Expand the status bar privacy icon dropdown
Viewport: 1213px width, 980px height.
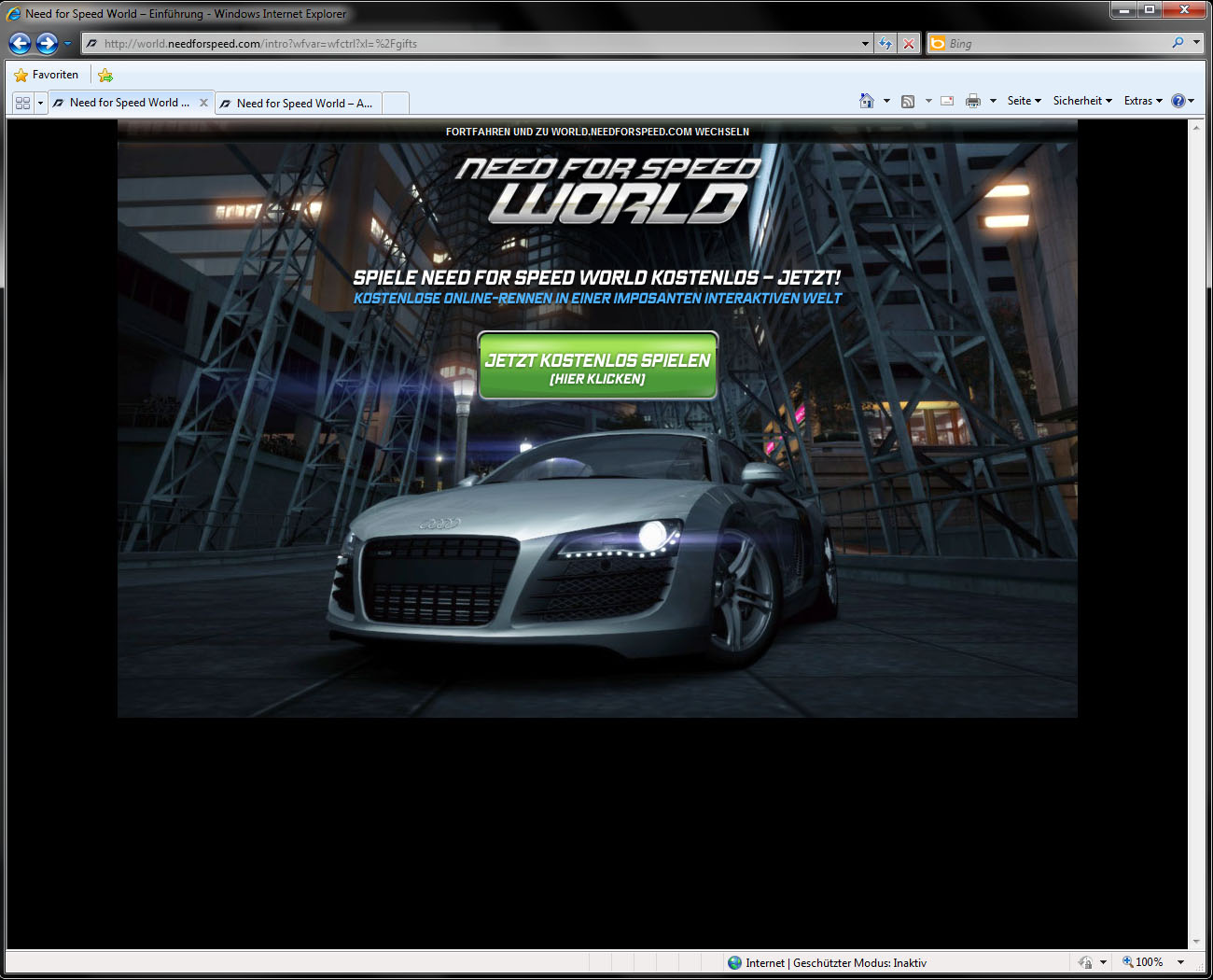pos(1103,962)
